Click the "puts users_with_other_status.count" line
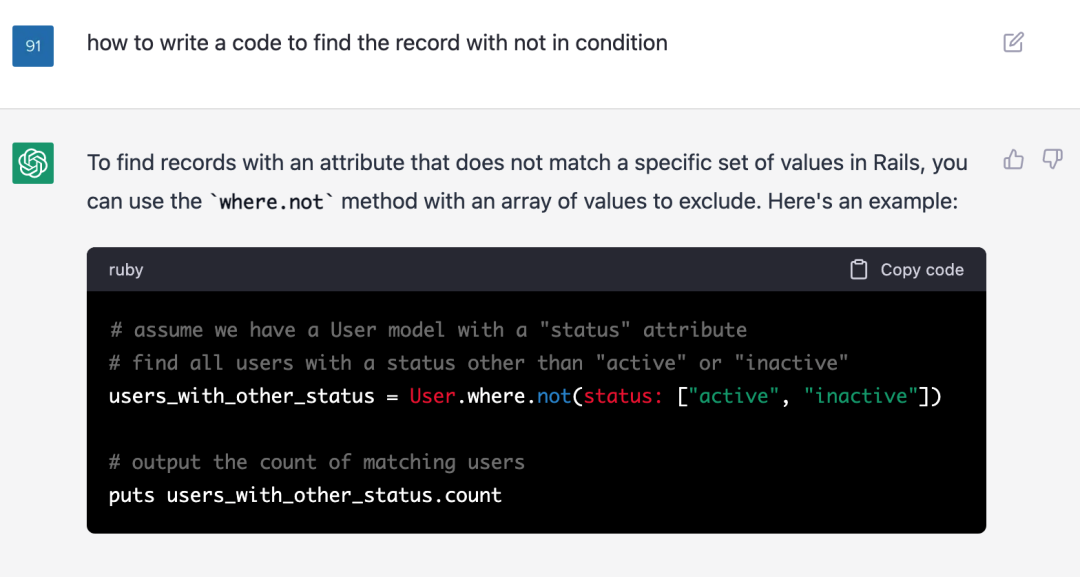The height and width of the screenshot is (577, 1080). [305, 495]
